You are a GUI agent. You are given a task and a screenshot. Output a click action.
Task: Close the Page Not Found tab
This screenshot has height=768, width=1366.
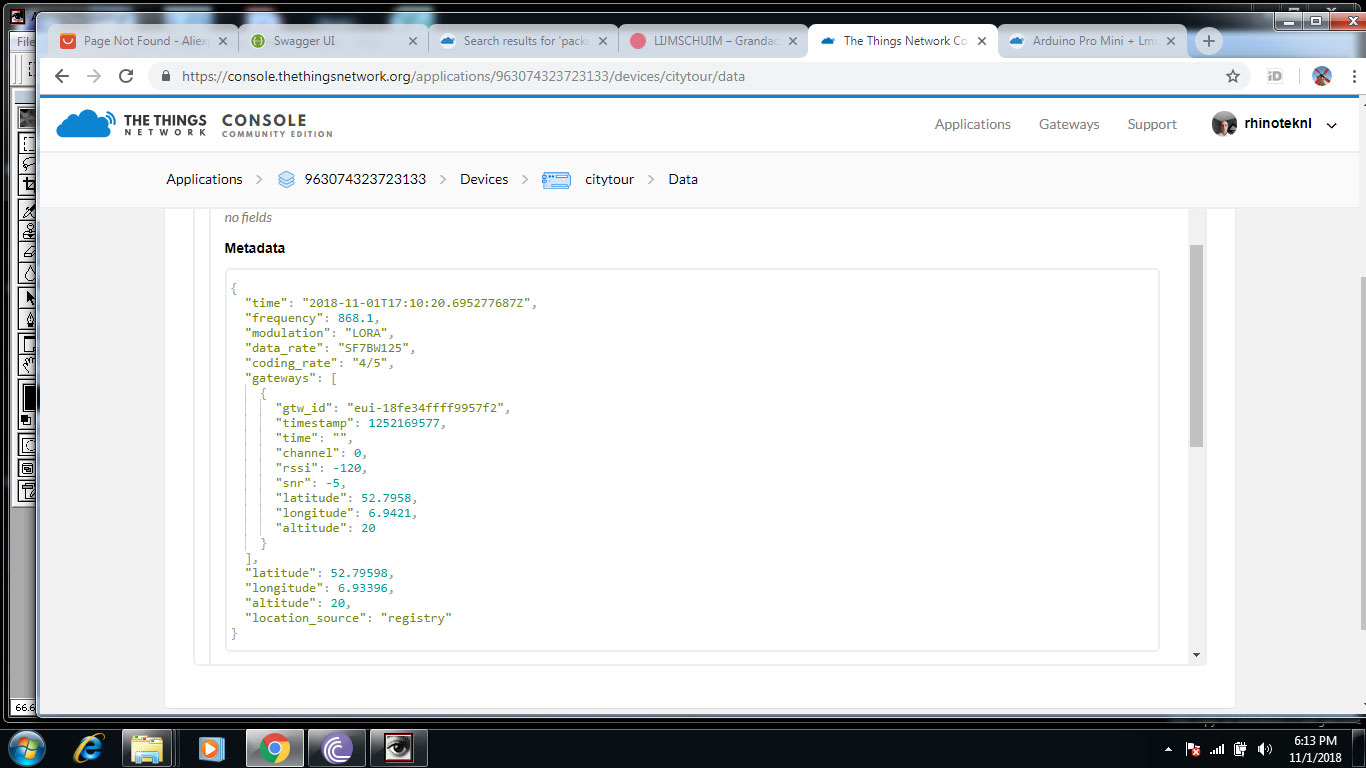[x=223, y=41]
